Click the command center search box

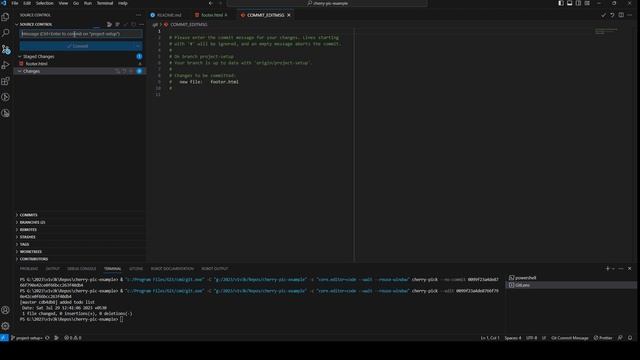coord(327,3)
